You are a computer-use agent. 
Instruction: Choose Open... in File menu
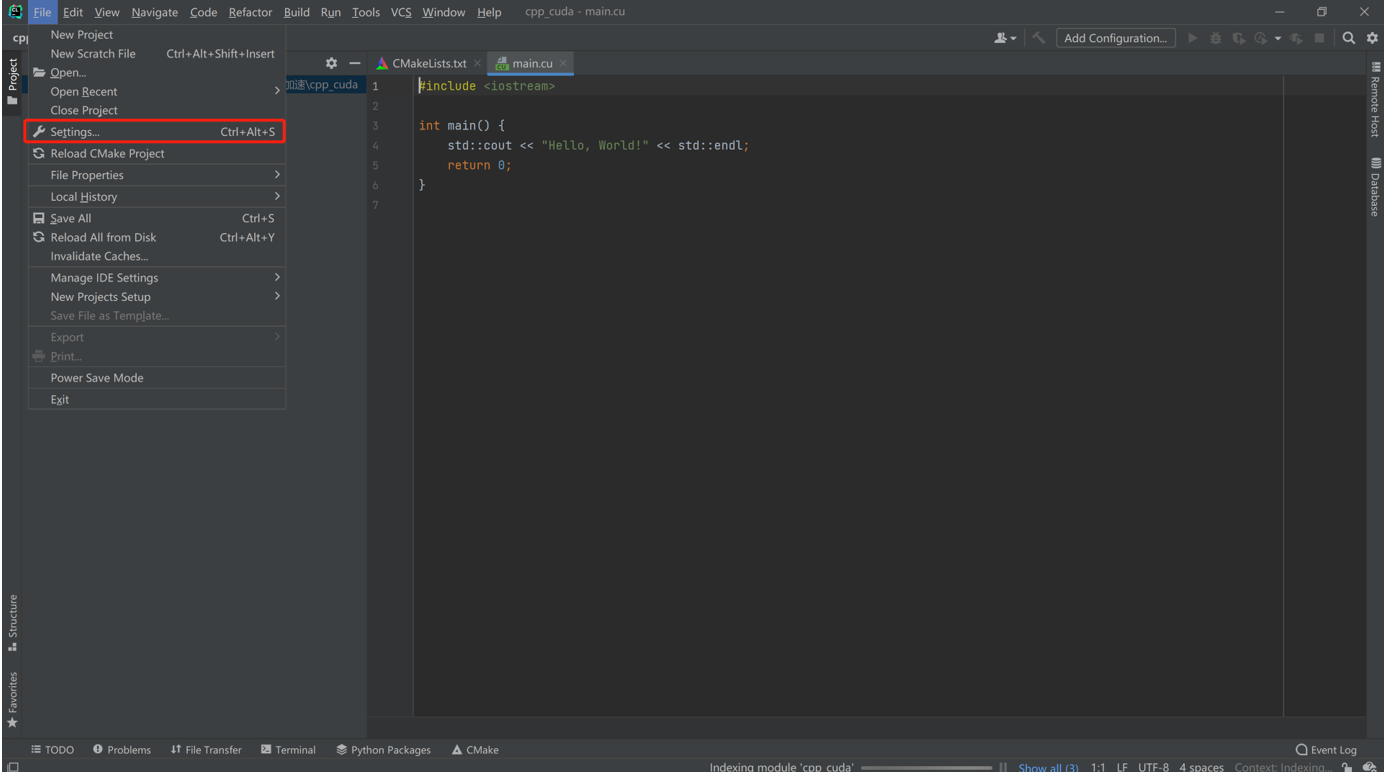(156, 73)
